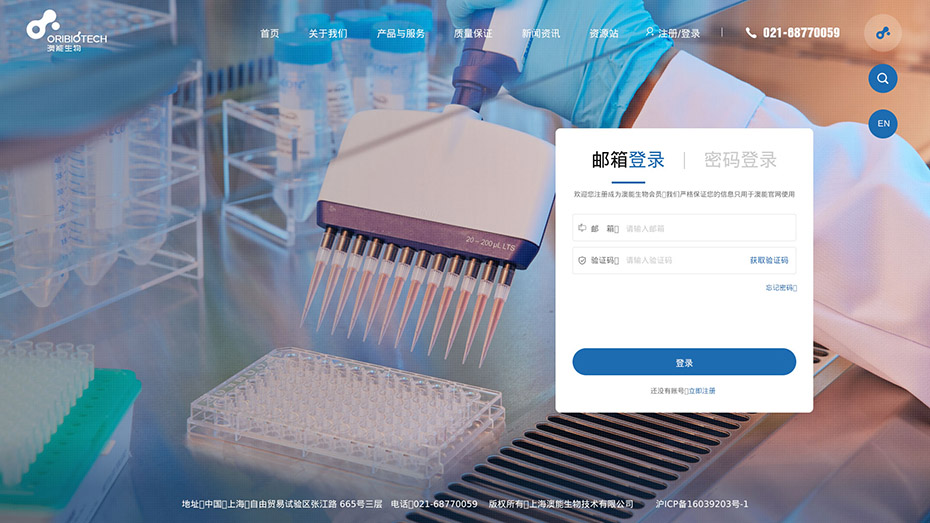Click the 忘记密码 link

(x=781, y=288)
